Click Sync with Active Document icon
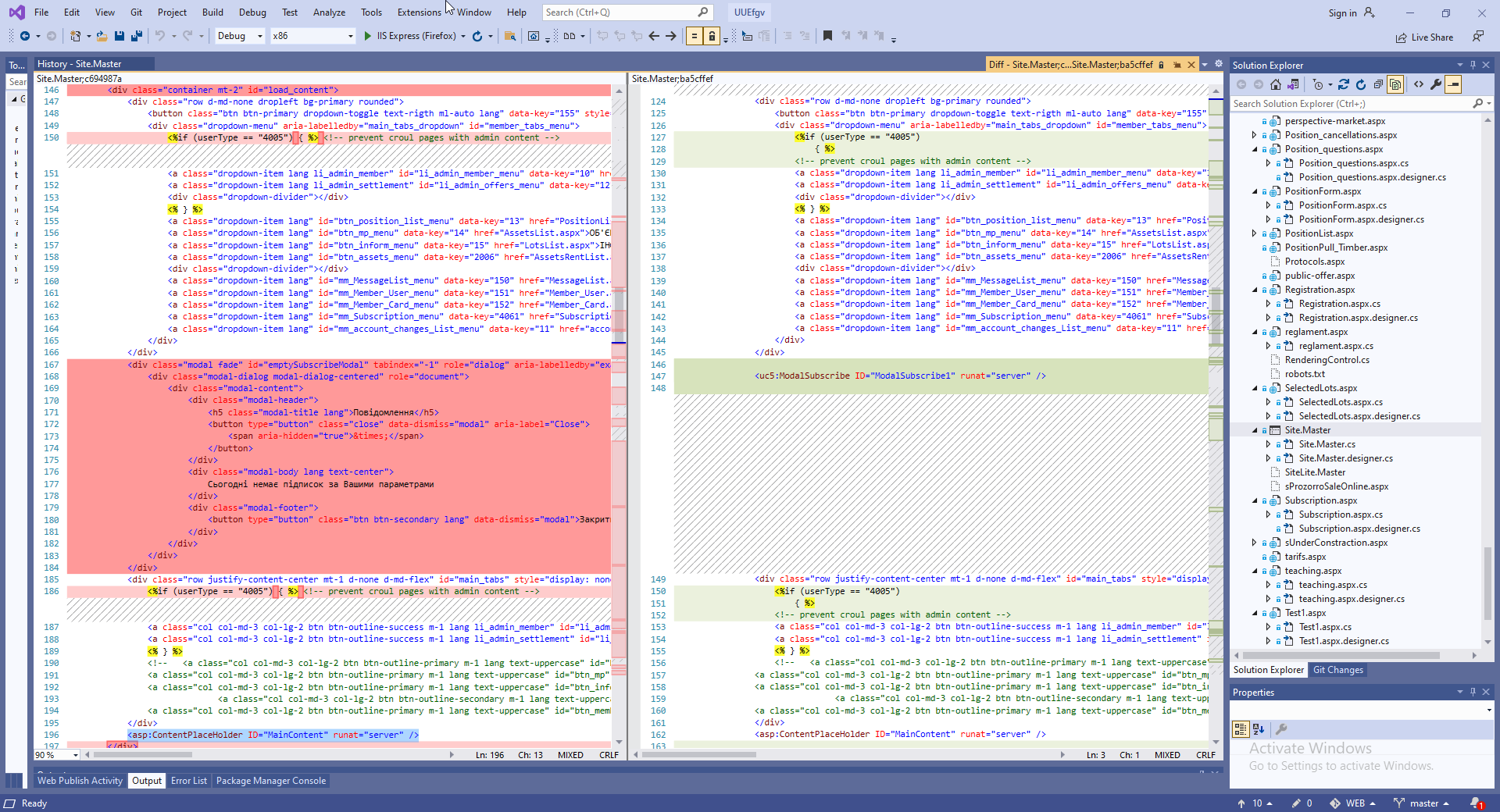Image resolution: width=1500 pixels, height=812 pixels. pyautogui.click(x=1343, y=84)
